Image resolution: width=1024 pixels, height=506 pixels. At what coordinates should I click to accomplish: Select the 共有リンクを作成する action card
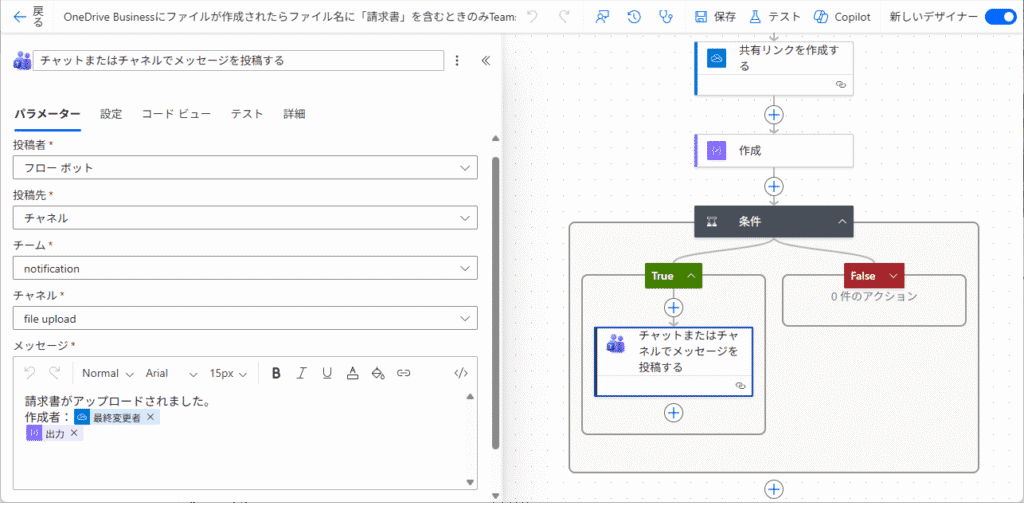coord(774,67)
